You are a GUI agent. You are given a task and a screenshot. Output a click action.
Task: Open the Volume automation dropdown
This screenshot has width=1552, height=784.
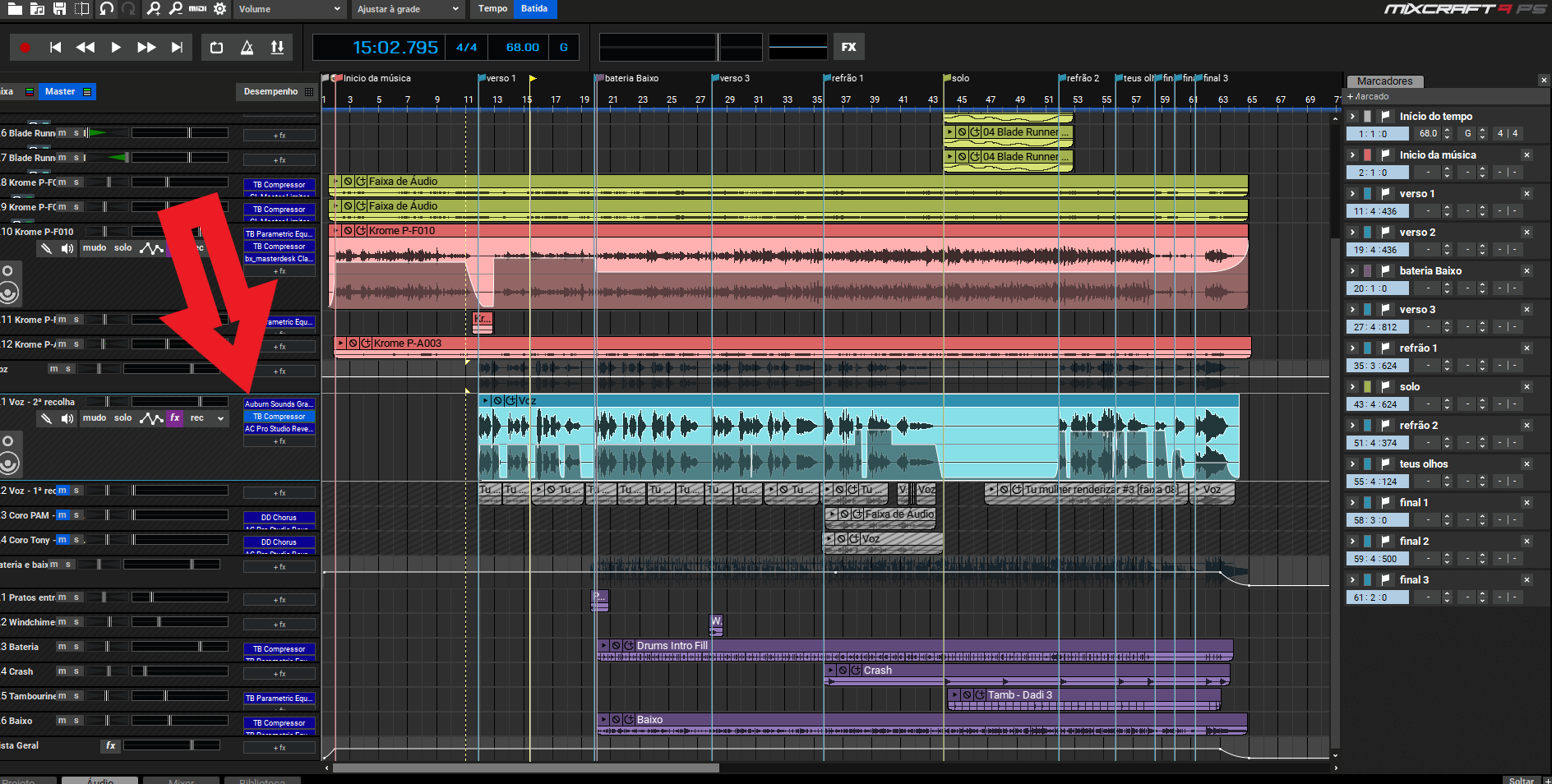pos(289,9)
